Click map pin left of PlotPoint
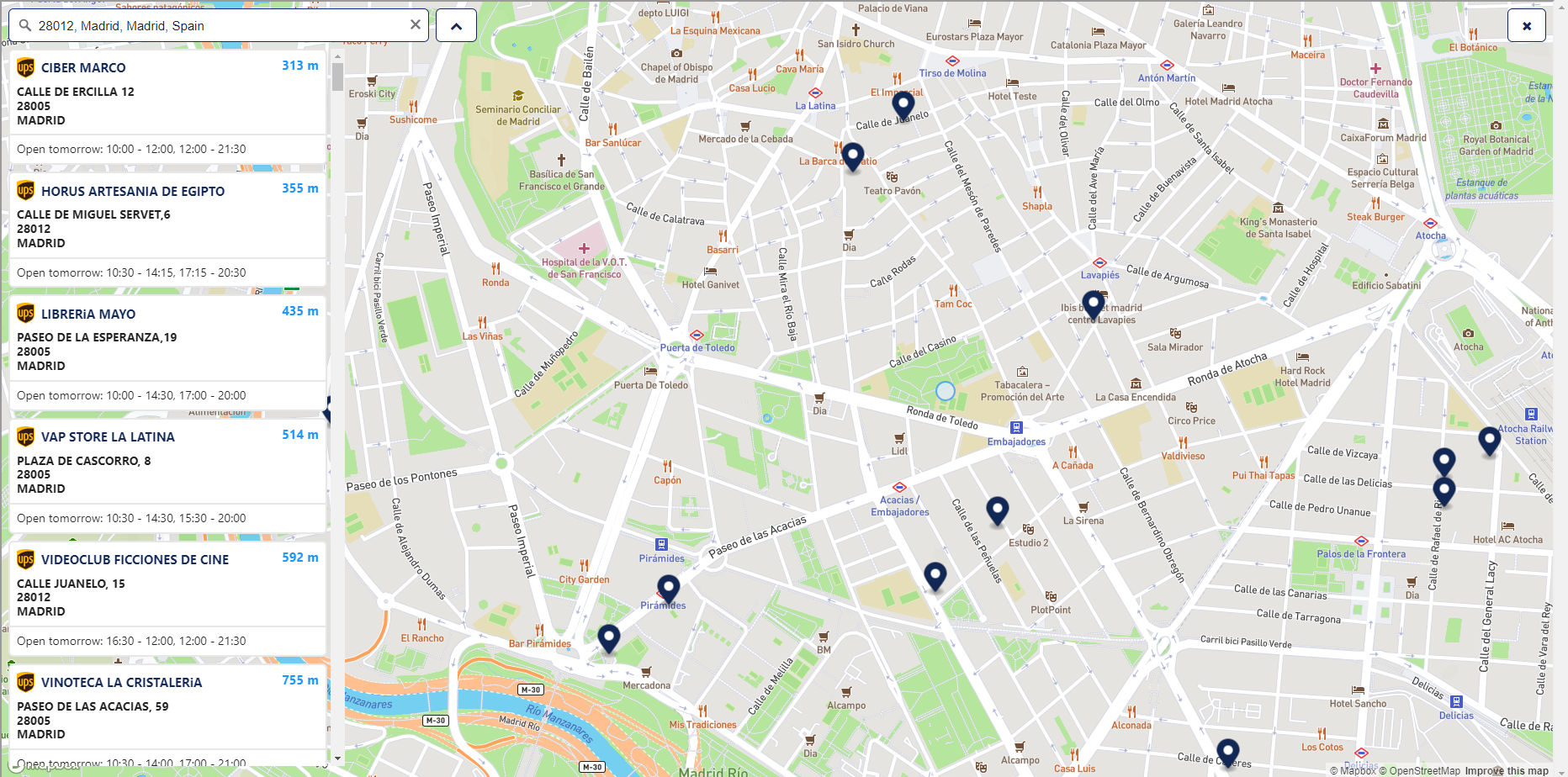1568x777 pixels. coord(935,577)
